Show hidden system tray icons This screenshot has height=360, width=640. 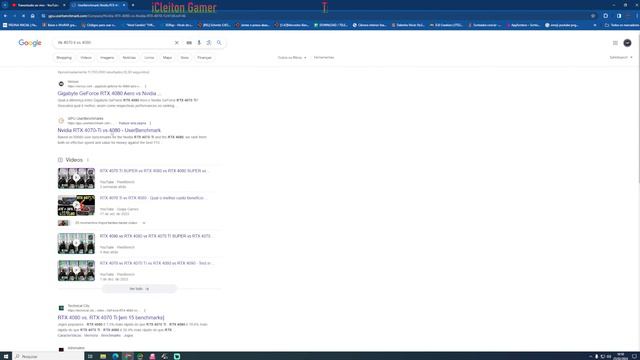click(x=590, y=356)
